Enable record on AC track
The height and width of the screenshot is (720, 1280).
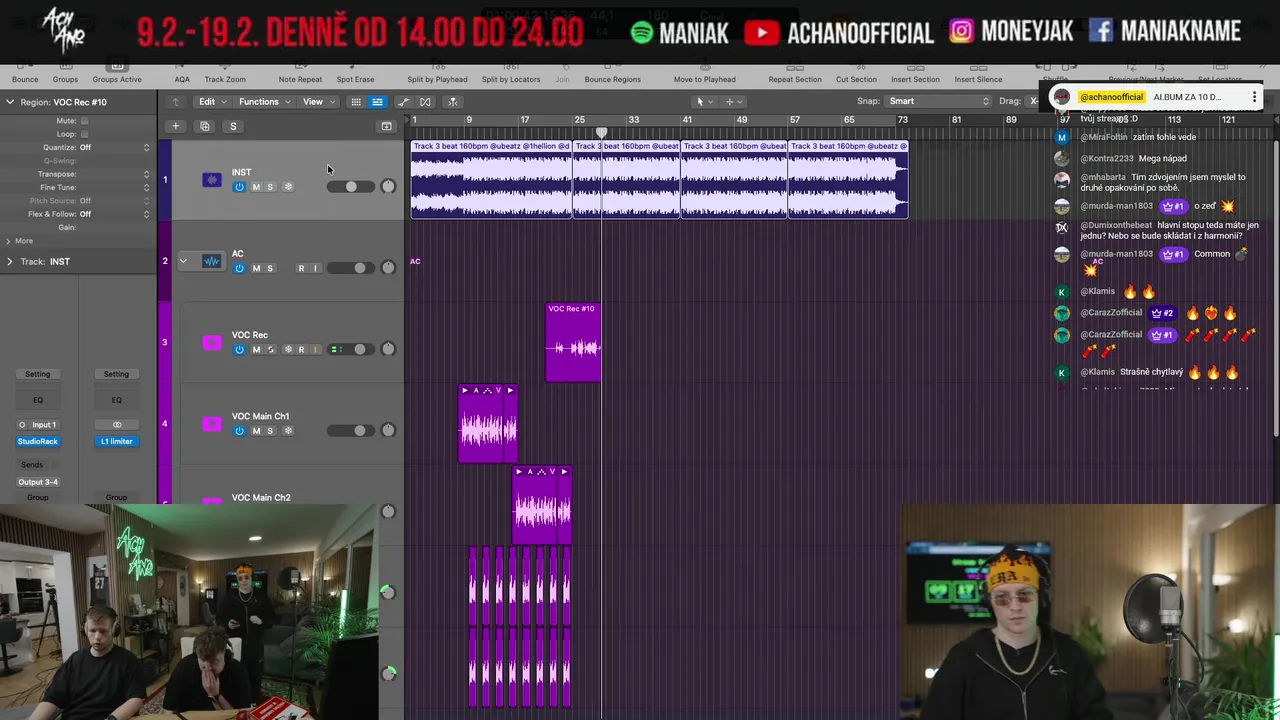(x=301, y=268)
